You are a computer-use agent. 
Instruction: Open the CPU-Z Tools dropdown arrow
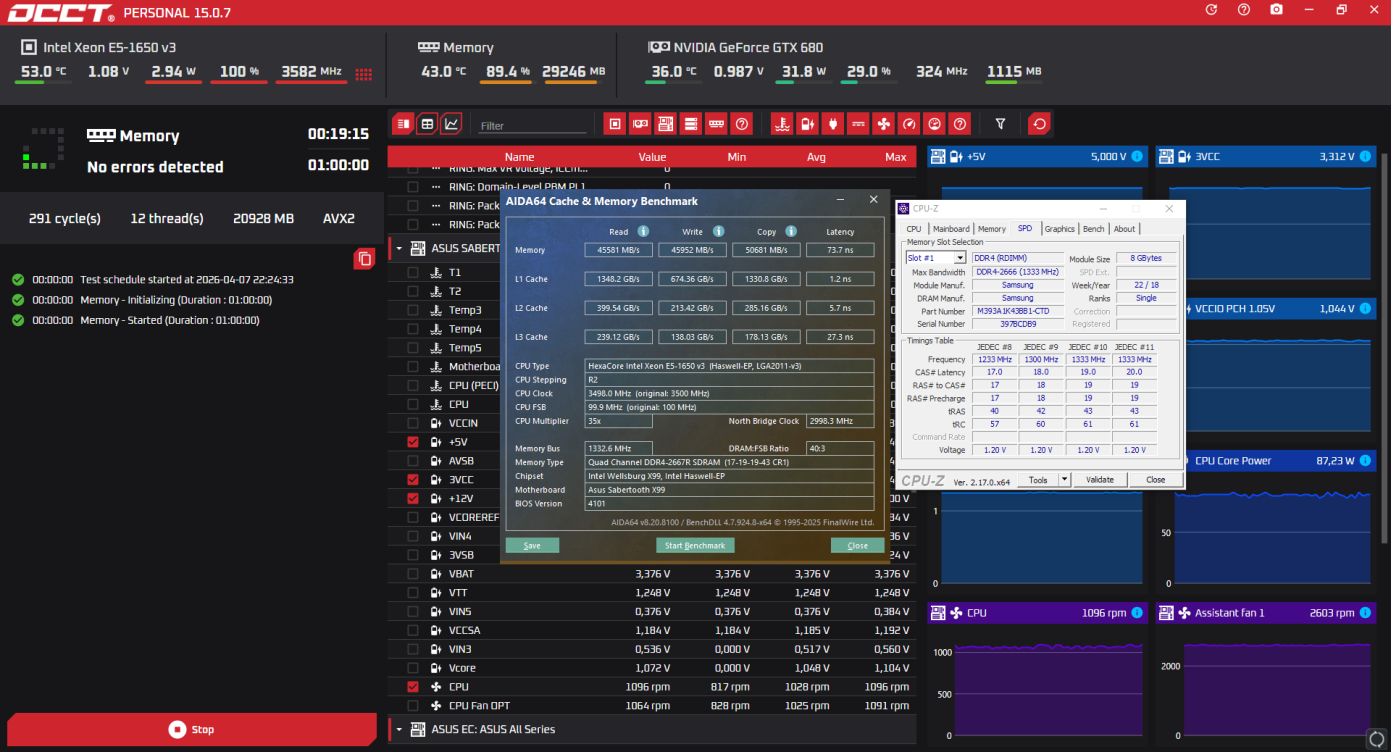1064,480
